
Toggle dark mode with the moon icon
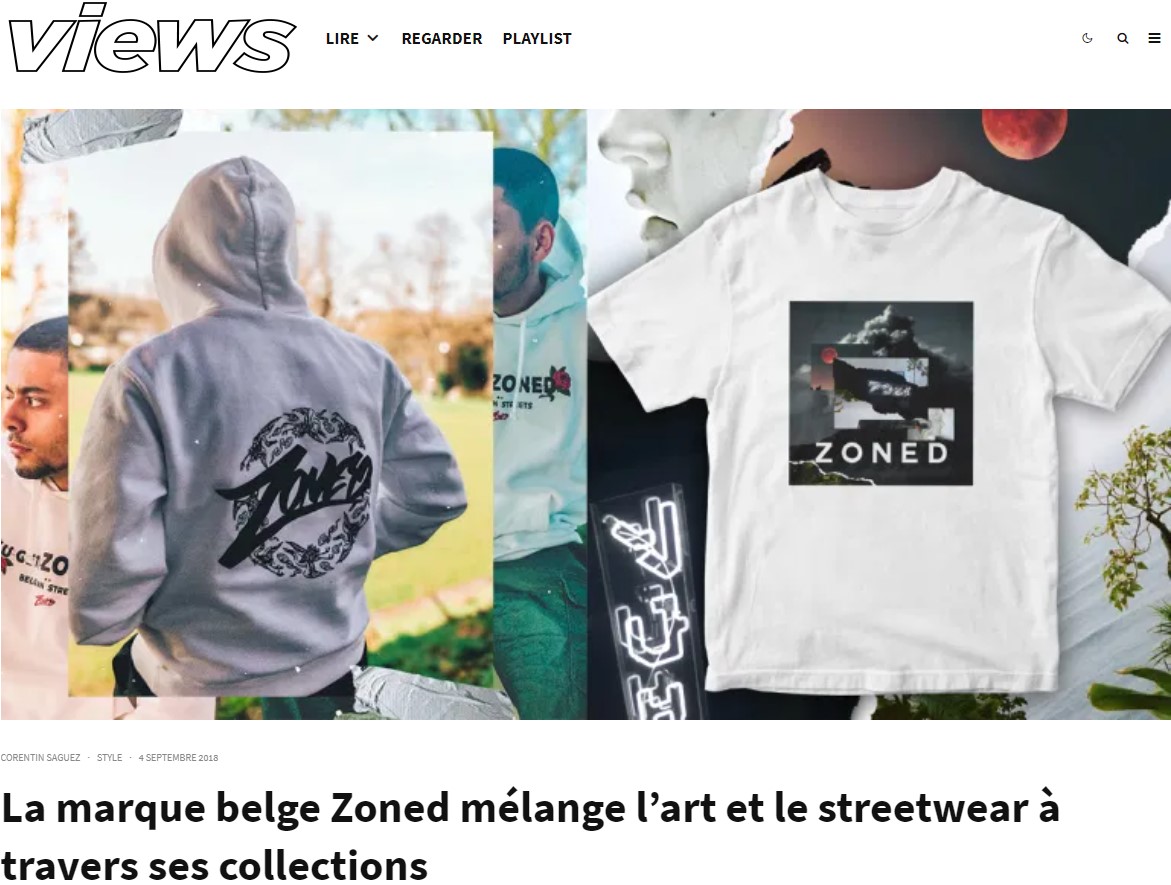pyautogui.click(x=1087, y=38)
